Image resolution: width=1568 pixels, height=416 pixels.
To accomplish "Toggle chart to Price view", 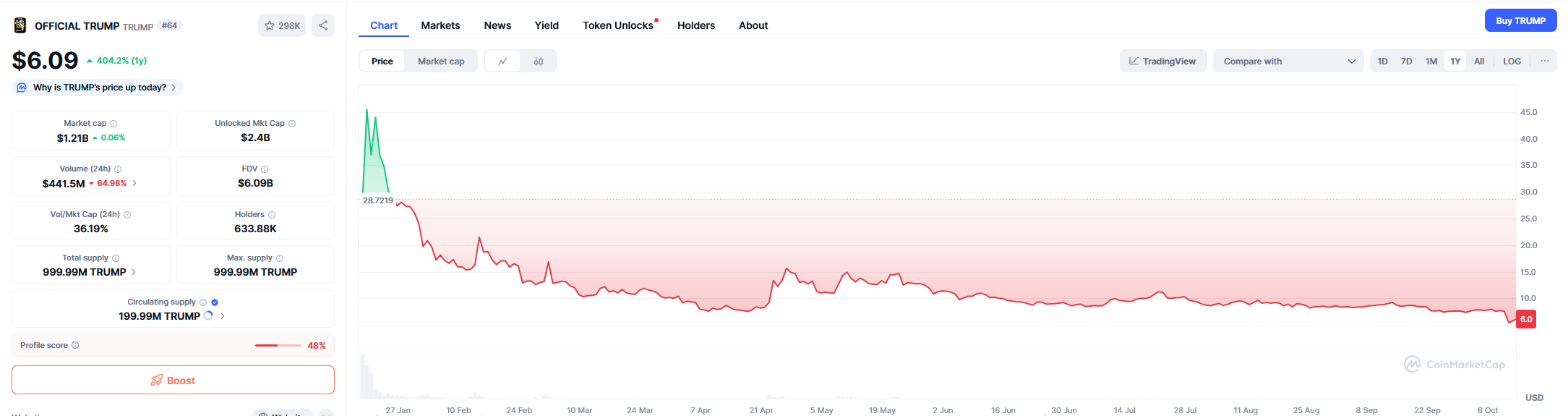I will tap(382, 61).
